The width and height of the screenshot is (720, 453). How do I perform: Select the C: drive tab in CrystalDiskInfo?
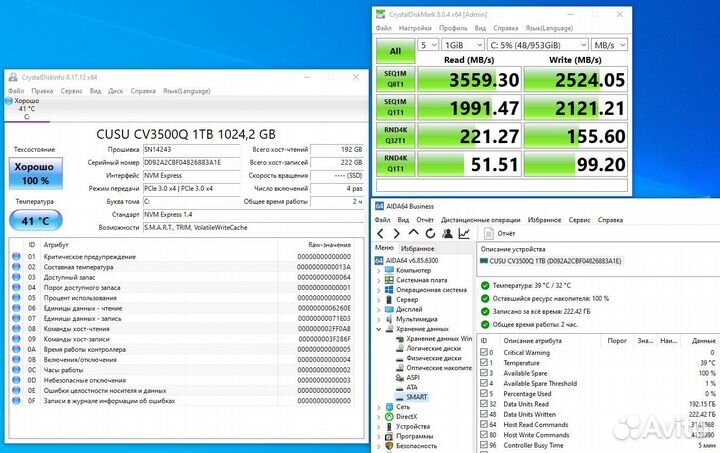point(27,109)
